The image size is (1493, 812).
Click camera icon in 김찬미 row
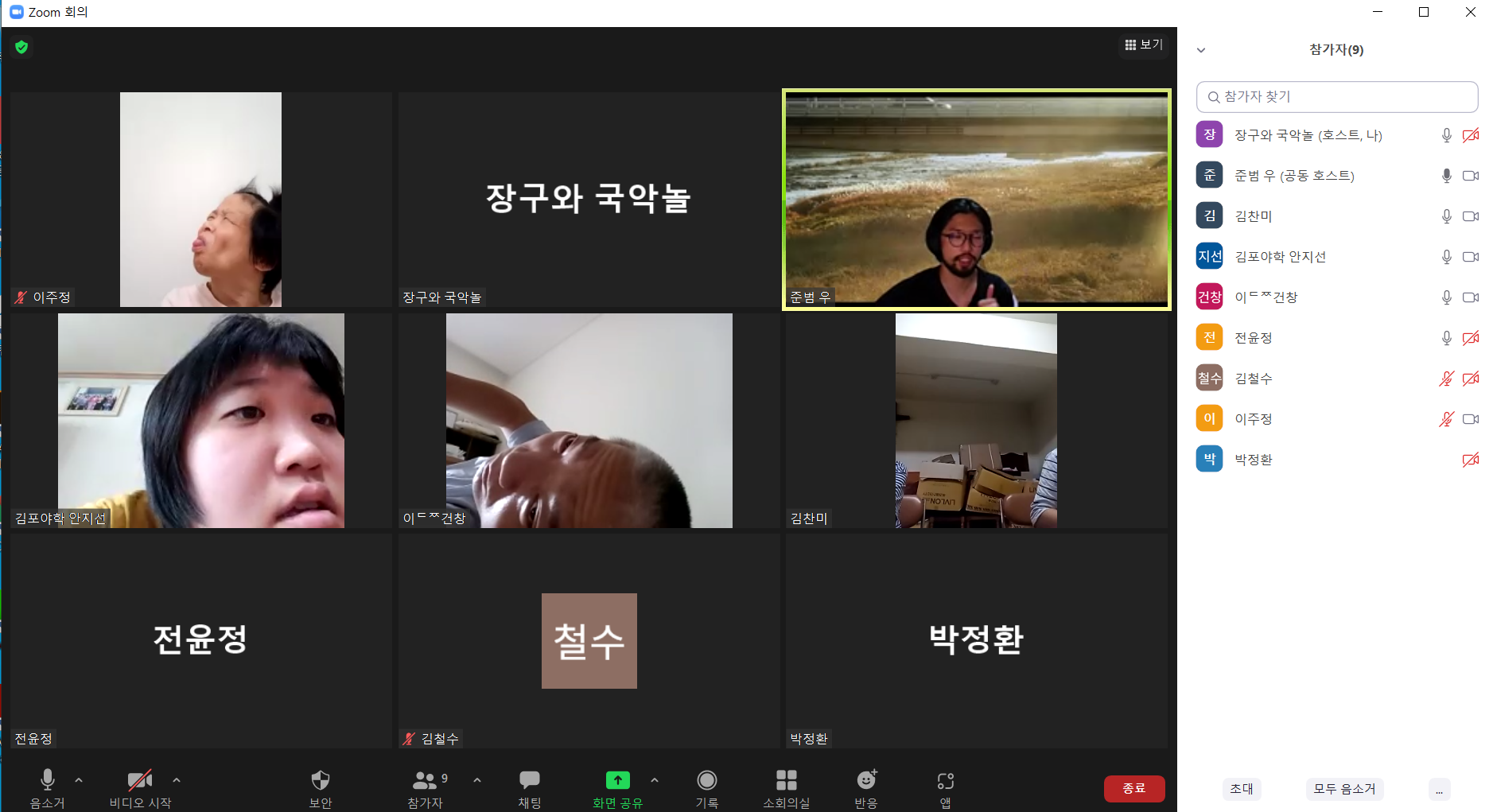click(x=1471, y=216)
